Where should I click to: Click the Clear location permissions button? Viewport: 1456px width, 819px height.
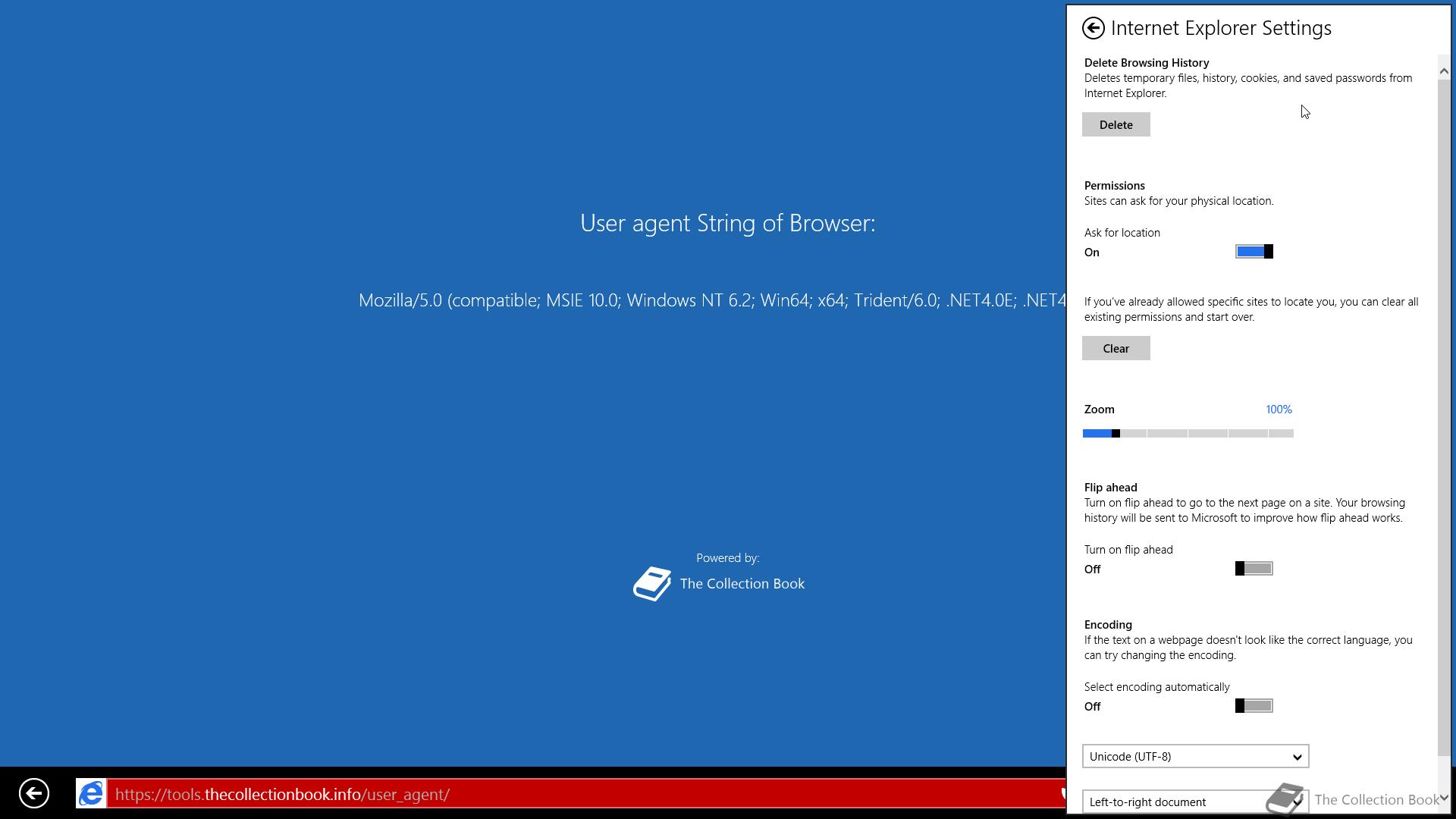(1116, 348)
